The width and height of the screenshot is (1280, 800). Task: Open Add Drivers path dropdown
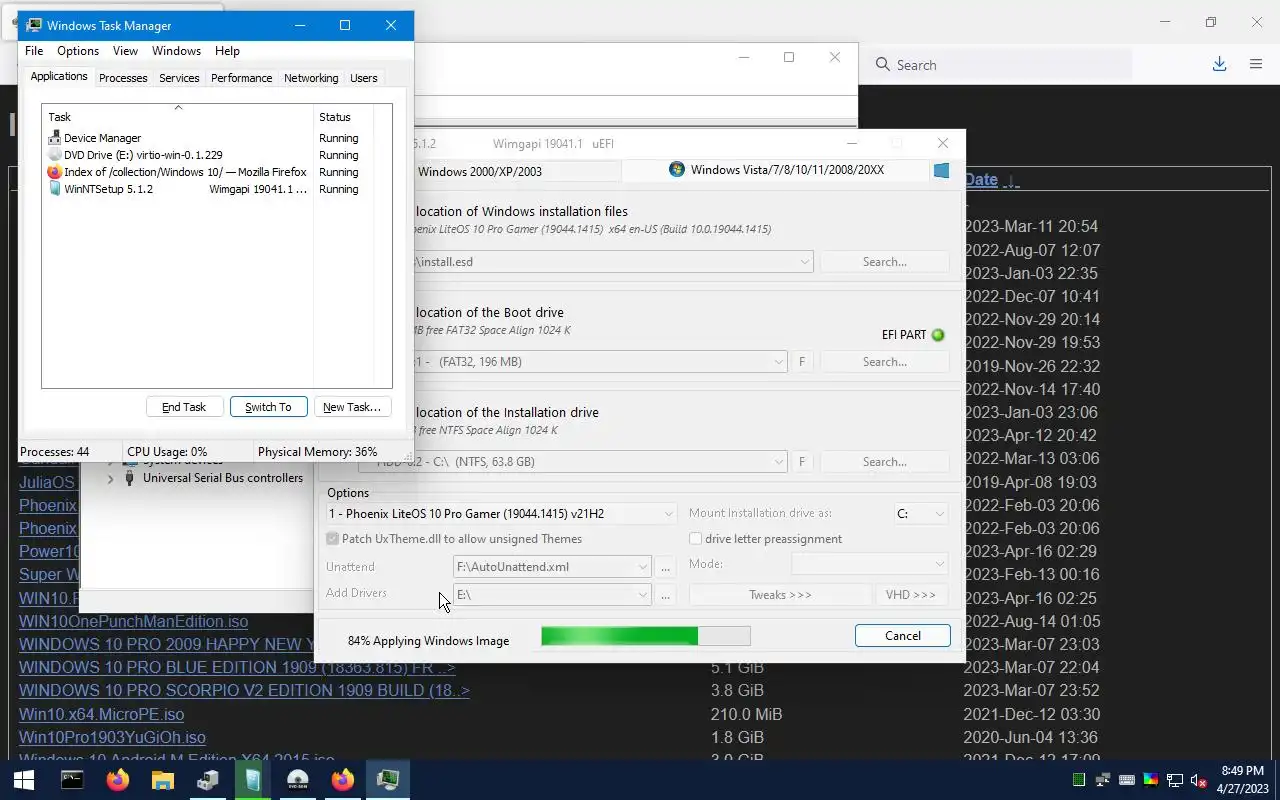(x=642, y=595)
